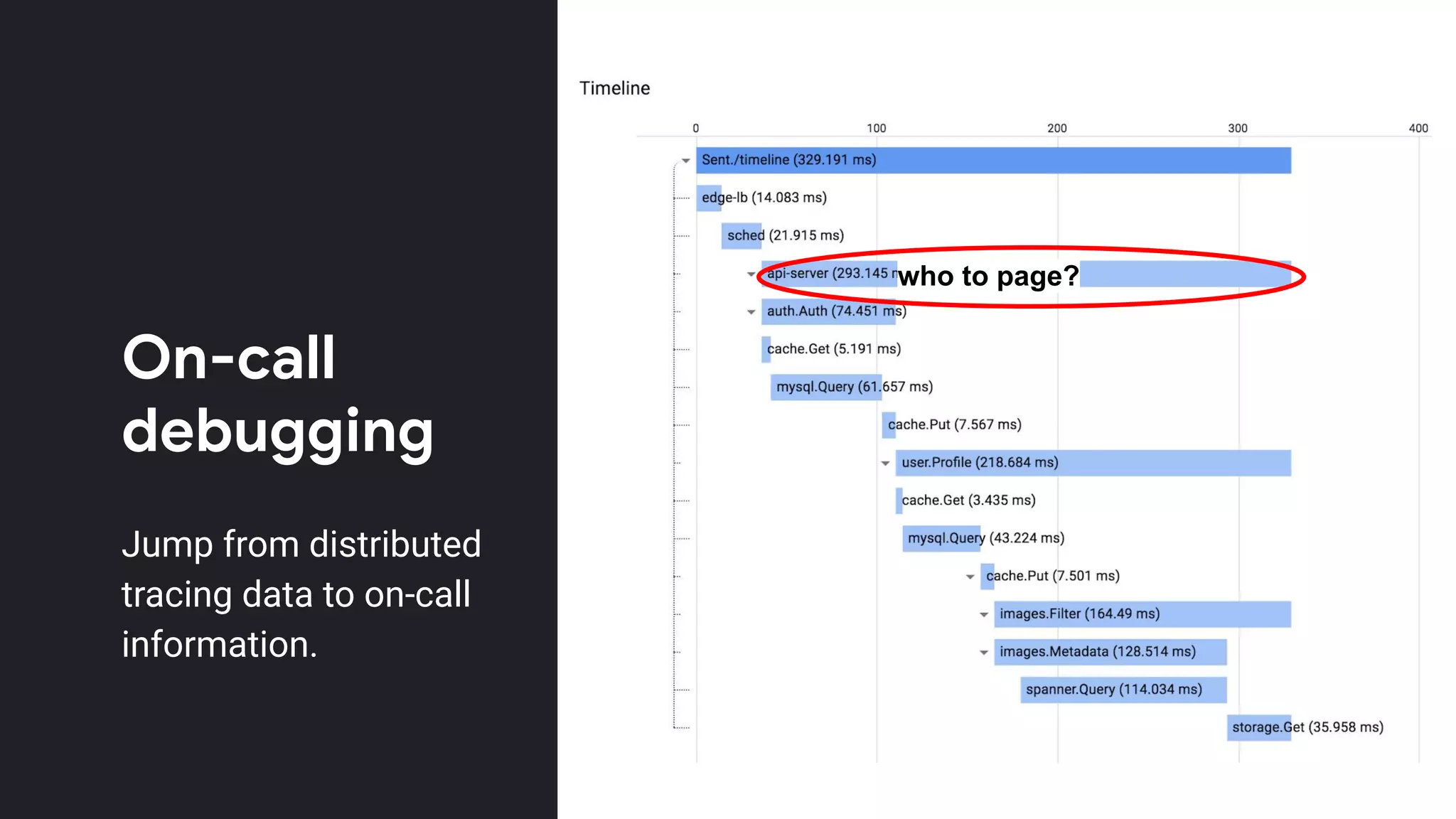This screenshot has height=819, width=1456.
Task: Collapse the Sent./timeline root span
Action: 685,161
